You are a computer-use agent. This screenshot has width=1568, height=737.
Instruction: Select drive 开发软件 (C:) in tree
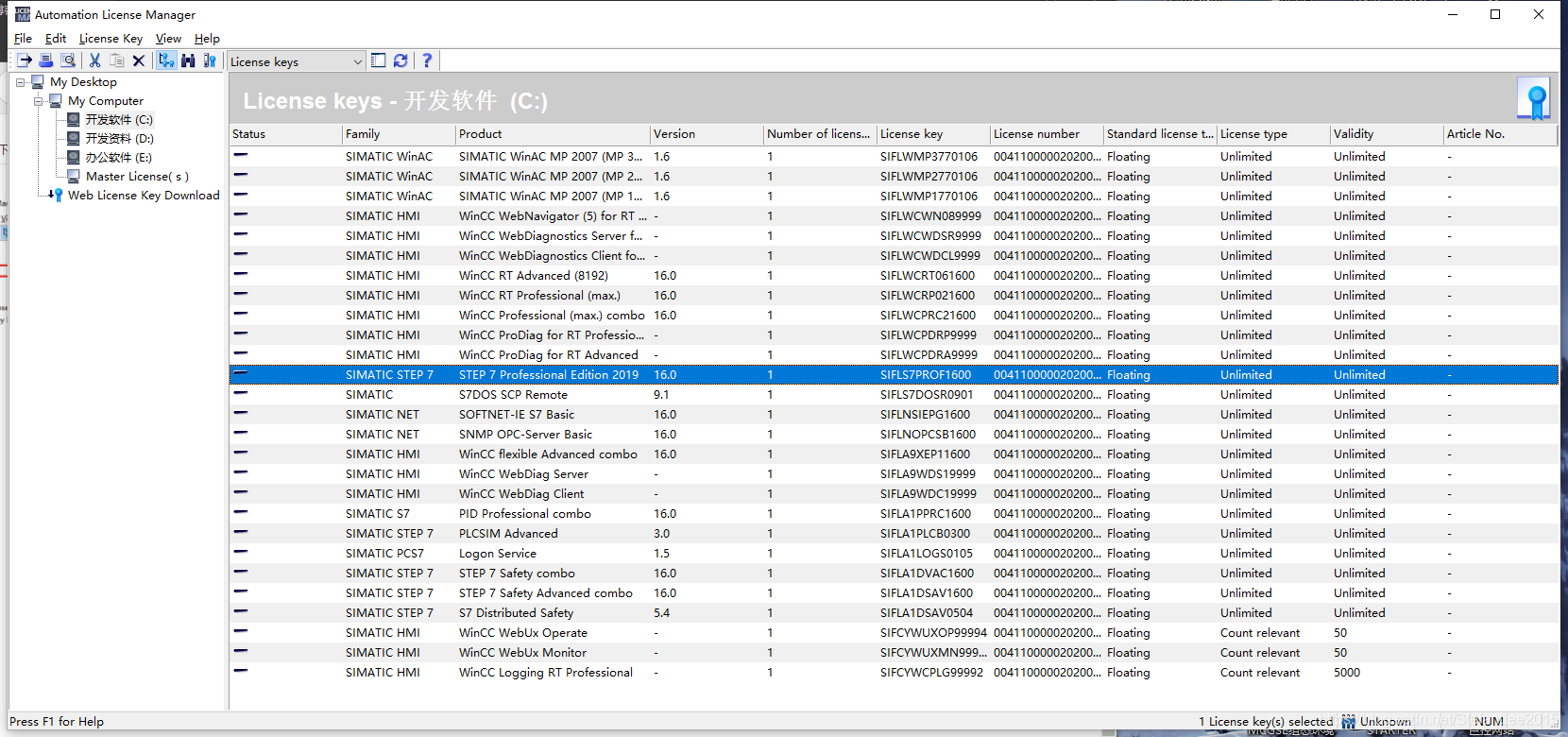[x=119, y=120]
